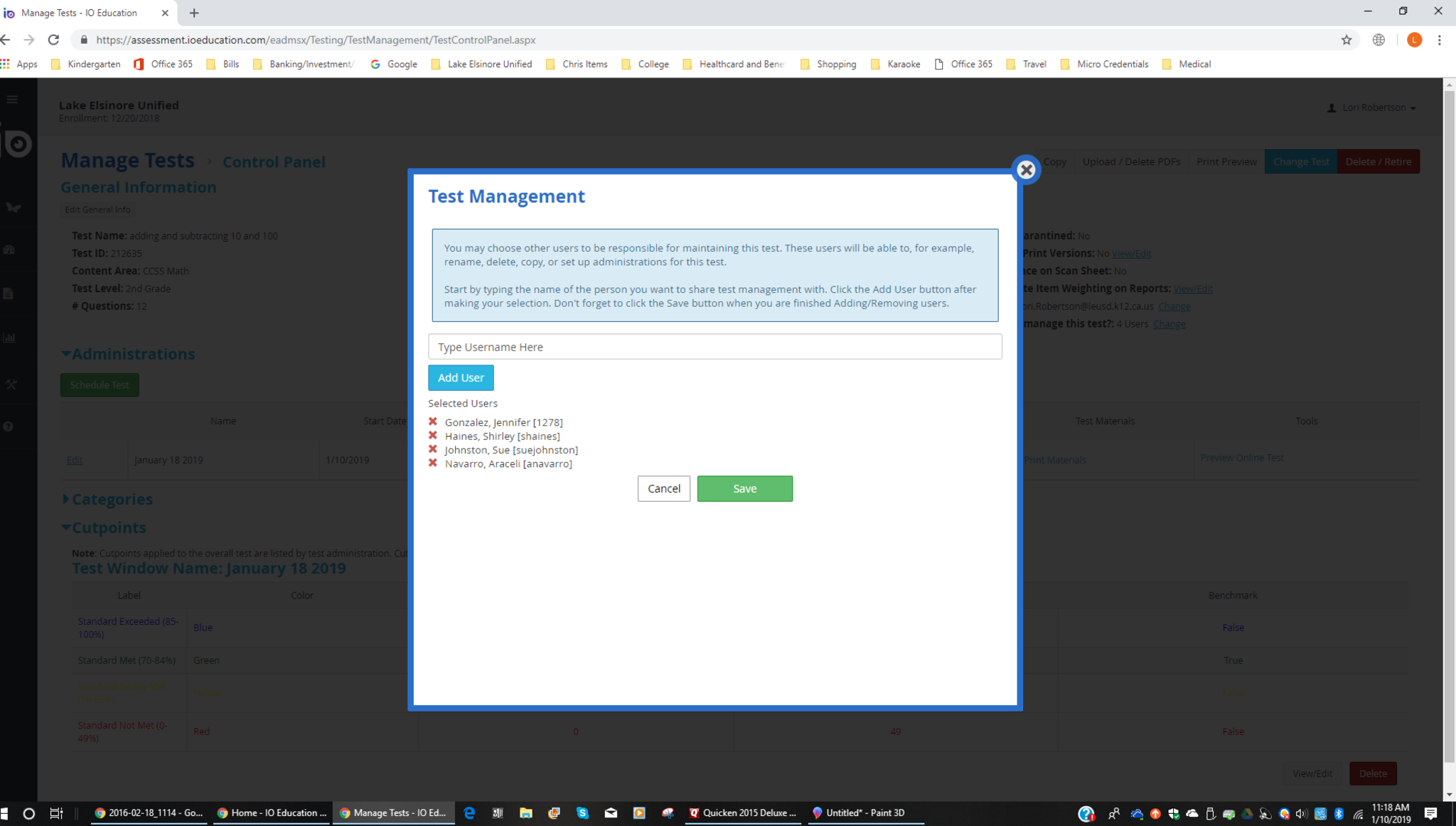Click the Add User button
The height and width of the screenshot is (826, 1456).
tap(461, 377)
